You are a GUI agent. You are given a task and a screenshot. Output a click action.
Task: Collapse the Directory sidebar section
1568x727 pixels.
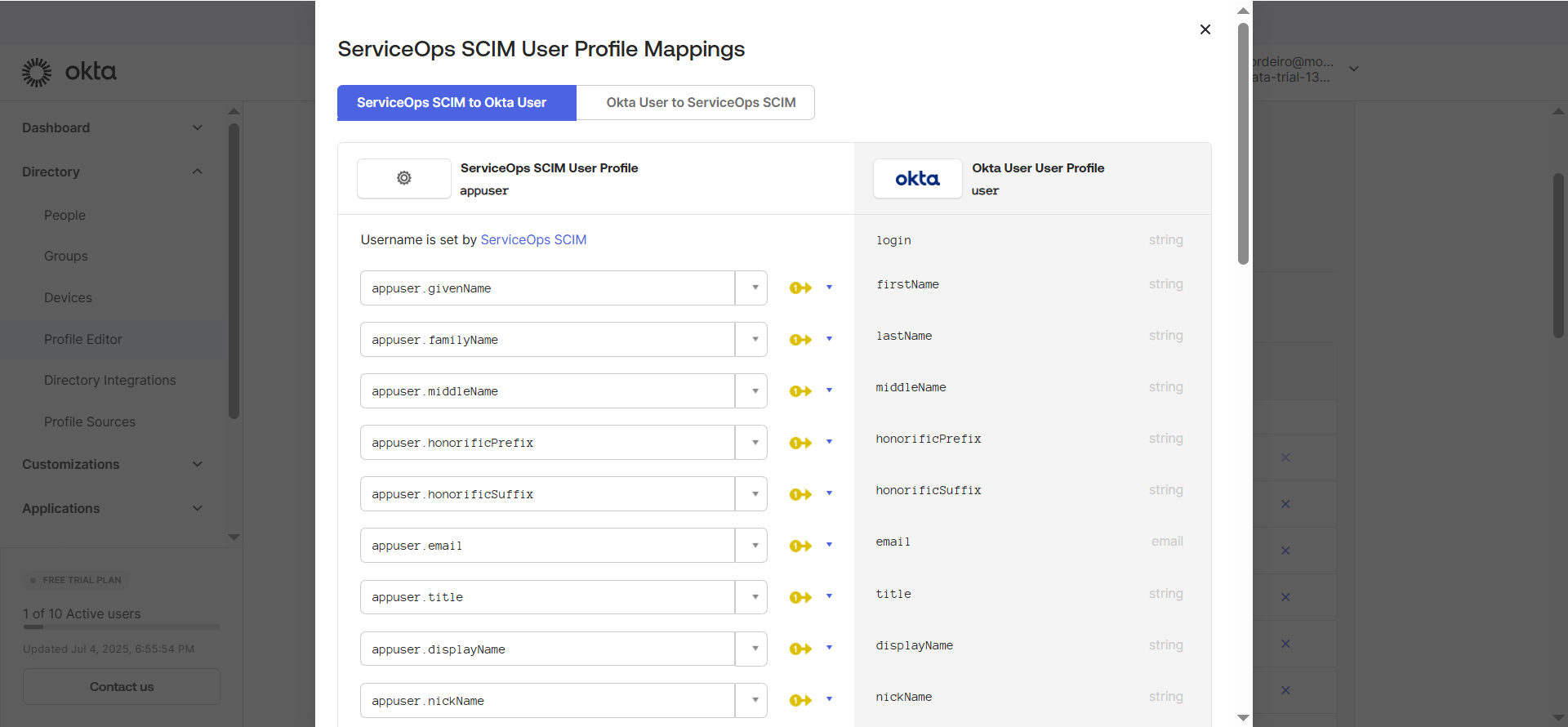pyautogui.click(x=197, y=172)
